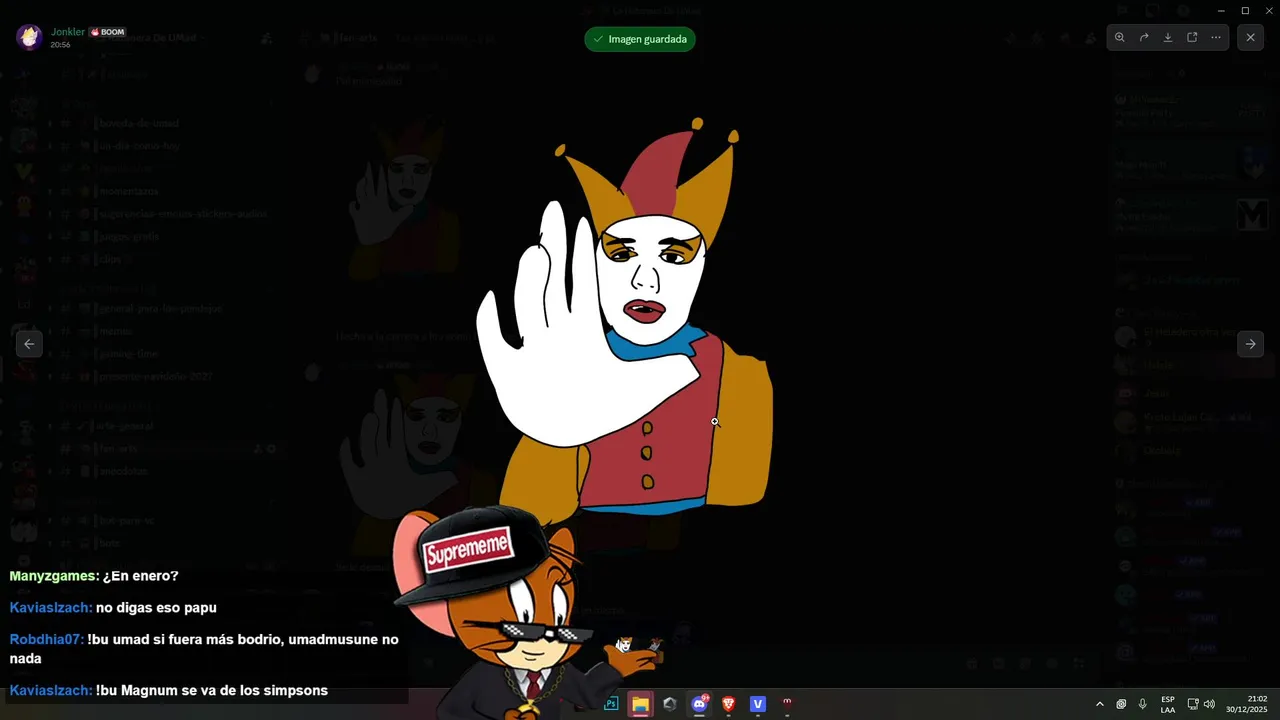The width and height of the screenshot is (1280, 720).
Task: Open the Unity hub icon in the taskbar
Action: tap(670, 704)
